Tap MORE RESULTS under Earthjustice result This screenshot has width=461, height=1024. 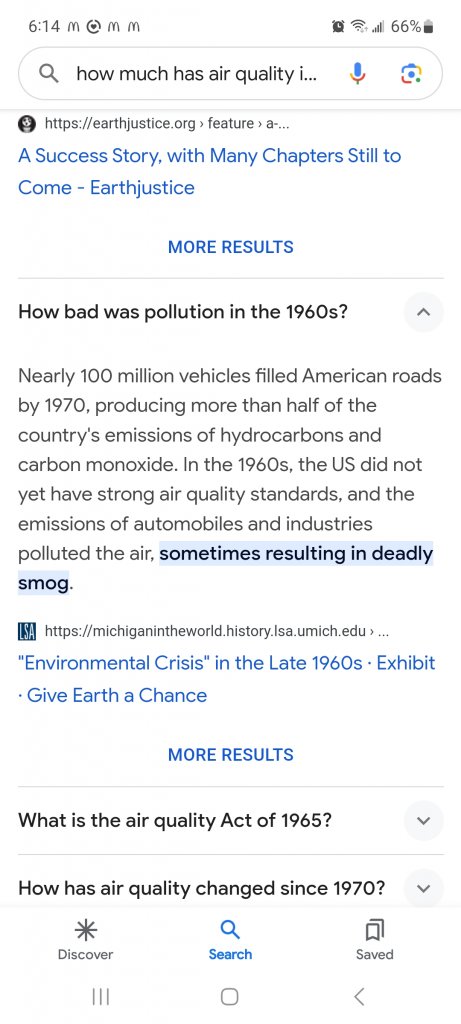point(230,247)
